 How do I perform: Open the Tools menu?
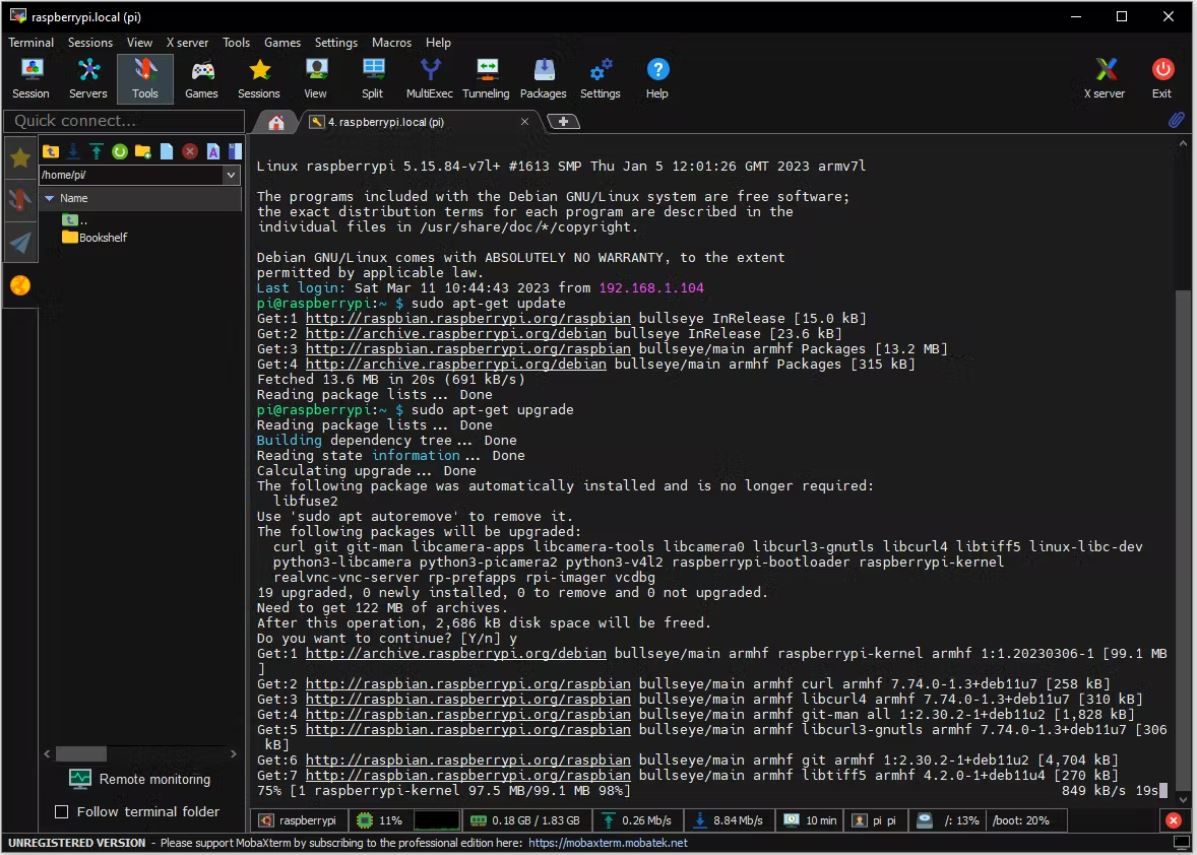point(236,43)
